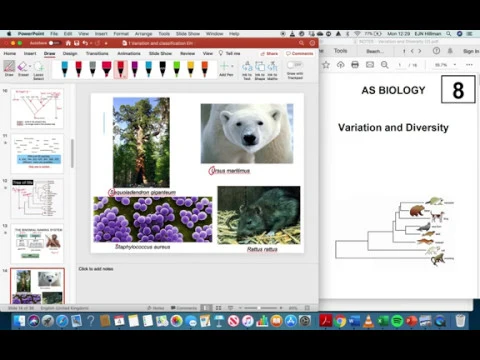The image size is (480, 360).
Task: Select the purple pen
Action: 135,68
